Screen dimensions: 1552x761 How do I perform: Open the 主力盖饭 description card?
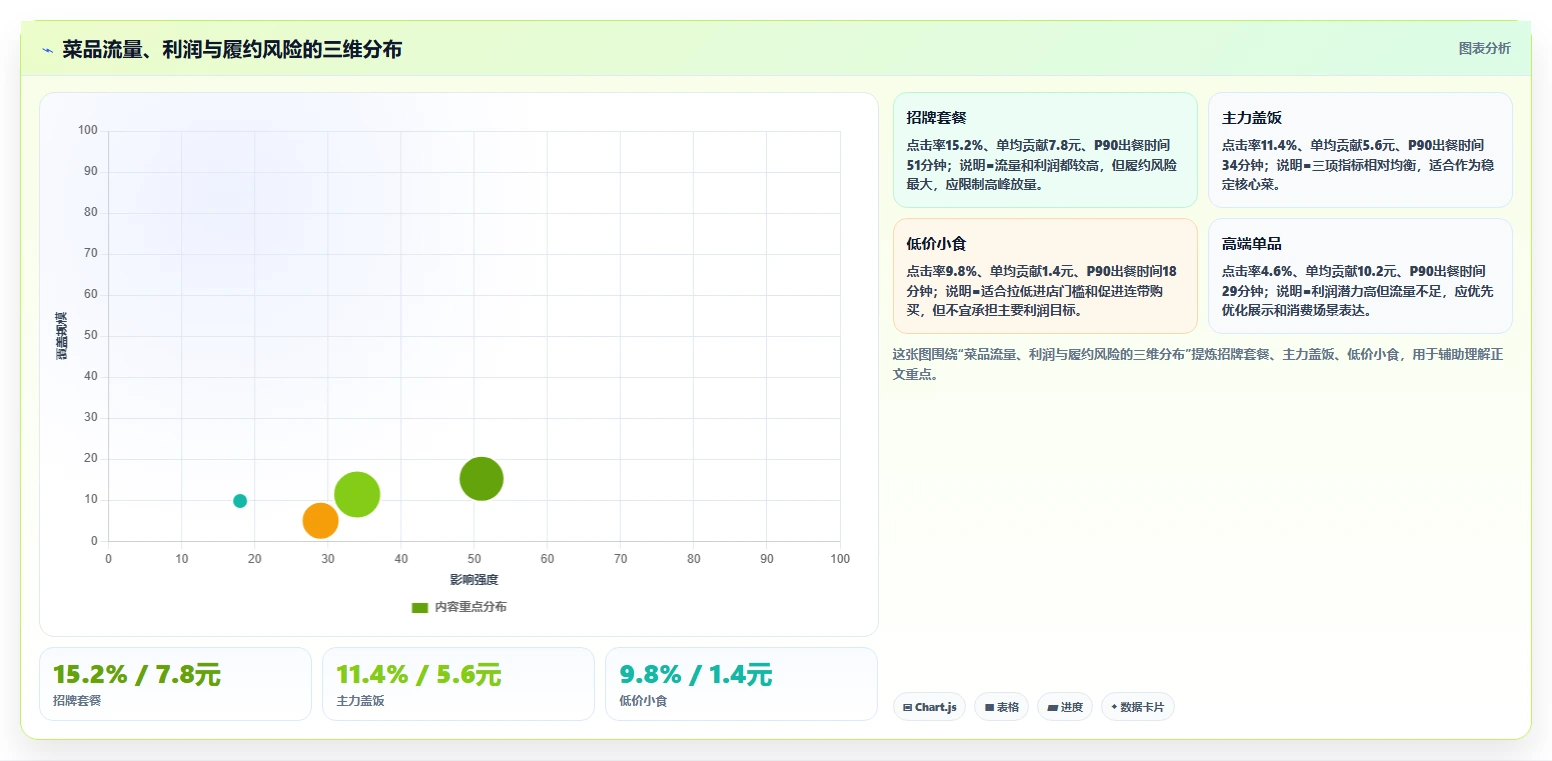click(1360, 150)
